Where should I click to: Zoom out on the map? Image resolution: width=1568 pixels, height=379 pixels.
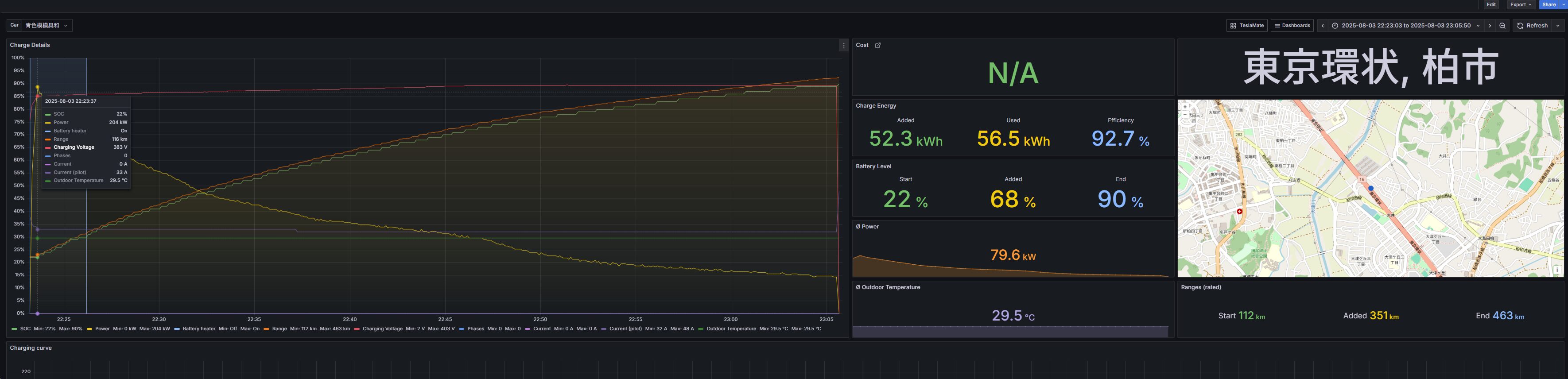tap(1184, 114)
